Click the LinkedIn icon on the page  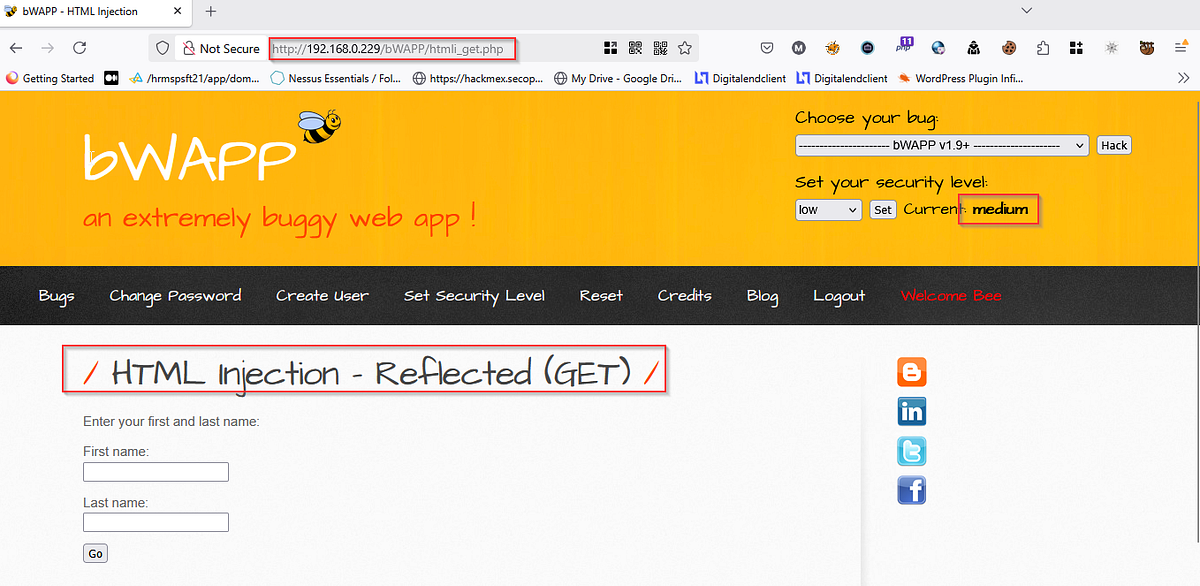pos(911,411)
